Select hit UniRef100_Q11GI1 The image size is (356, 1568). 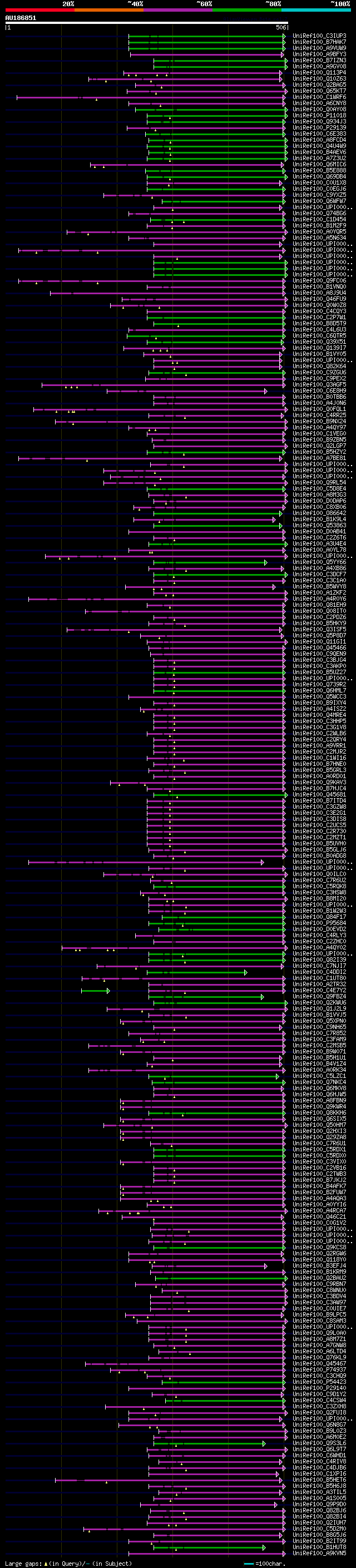click(x=319, y=641)
